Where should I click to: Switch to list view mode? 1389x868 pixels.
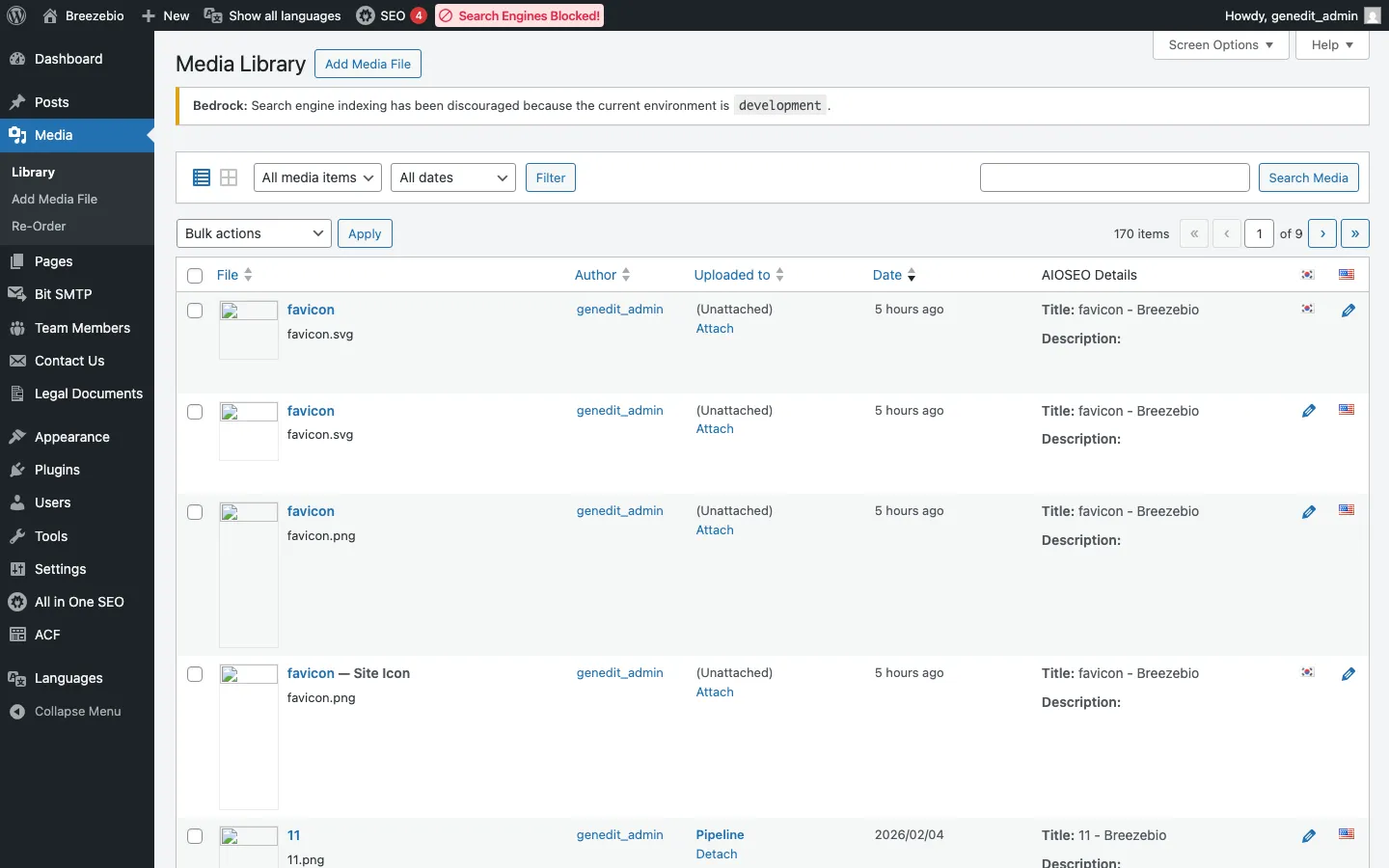point(202,177)
